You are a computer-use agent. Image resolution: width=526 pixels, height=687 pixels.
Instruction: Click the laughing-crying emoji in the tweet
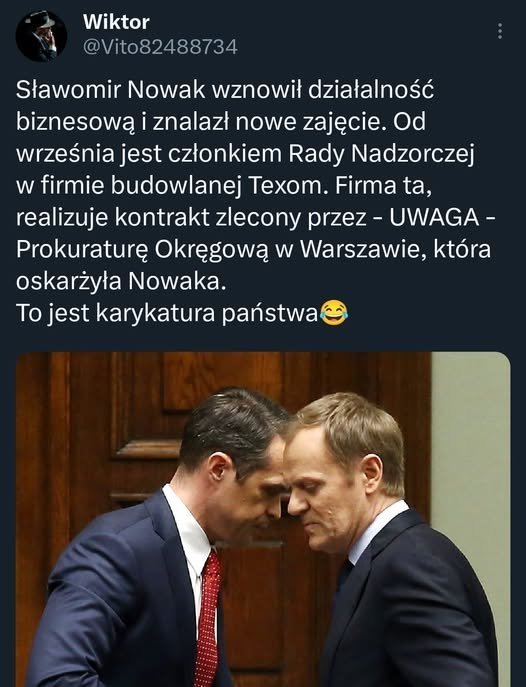(x=334, y=313)
